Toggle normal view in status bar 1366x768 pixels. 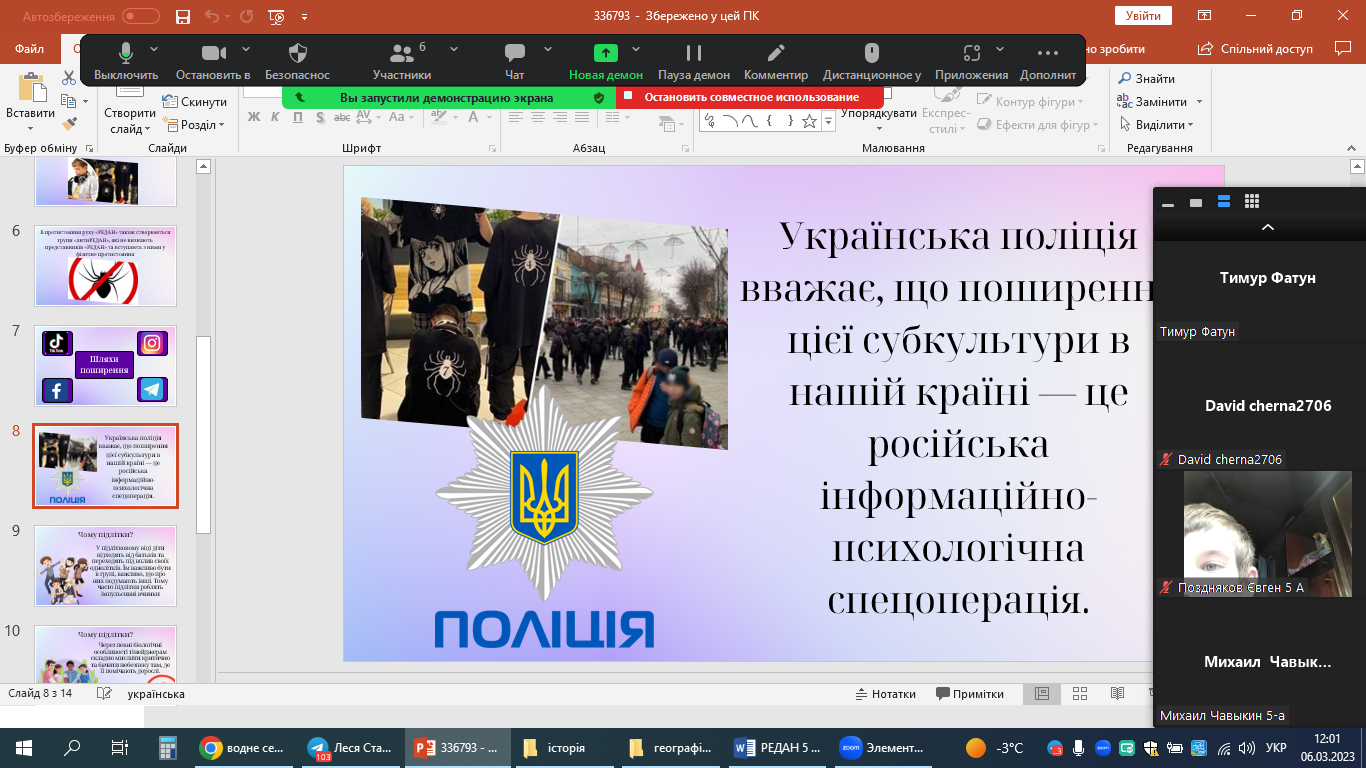(x=1042, y=694)
